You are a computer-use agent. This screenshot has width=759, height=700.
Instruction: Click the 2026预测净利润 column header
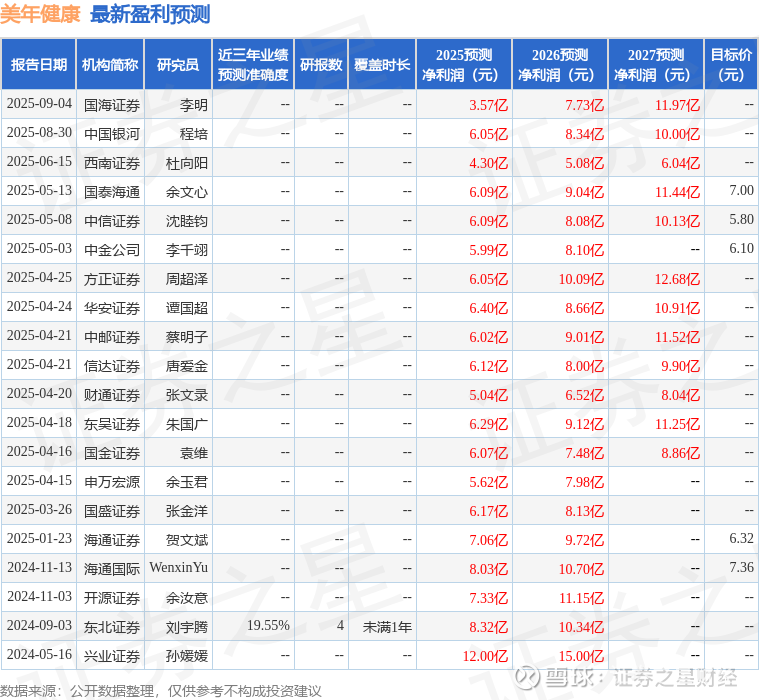[560, 65]
